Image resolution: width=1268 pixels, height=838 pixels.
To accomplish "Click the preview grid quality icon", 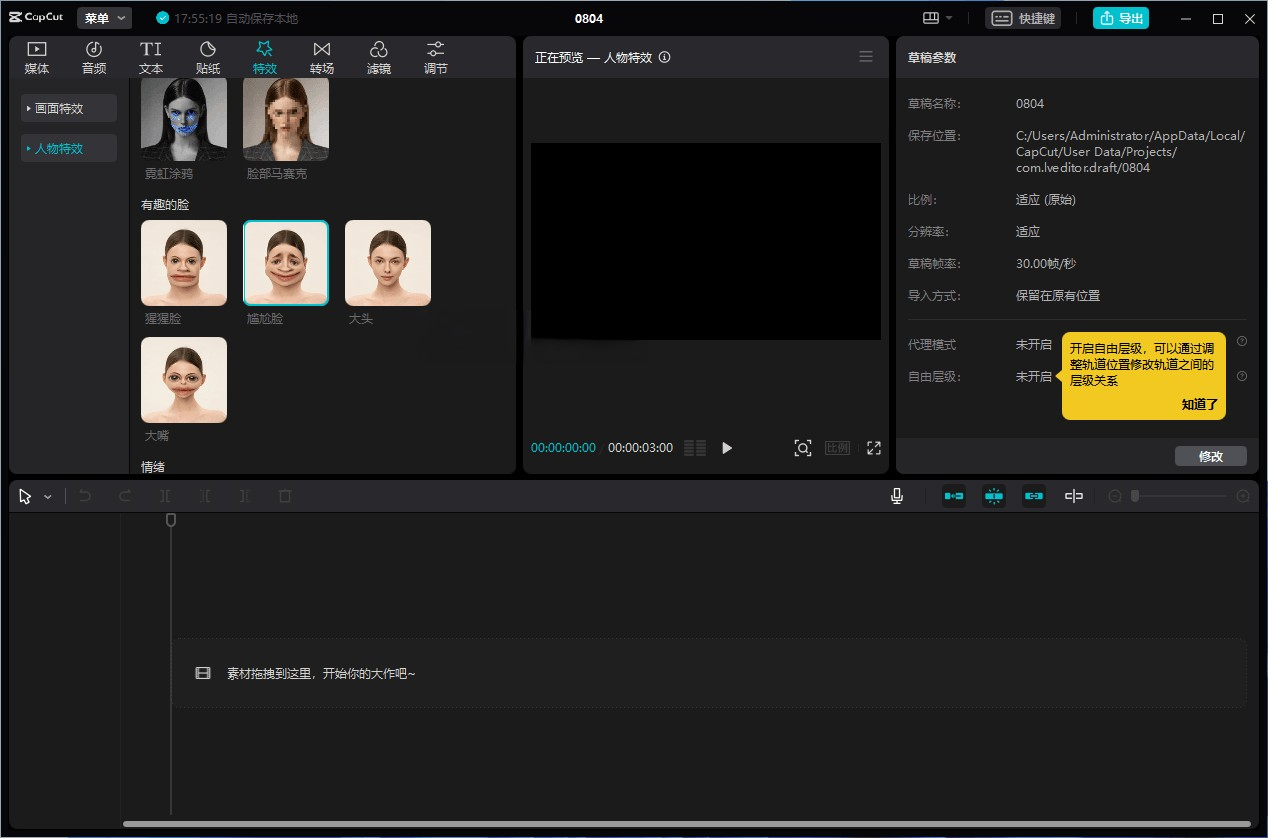I will [695, 448].
